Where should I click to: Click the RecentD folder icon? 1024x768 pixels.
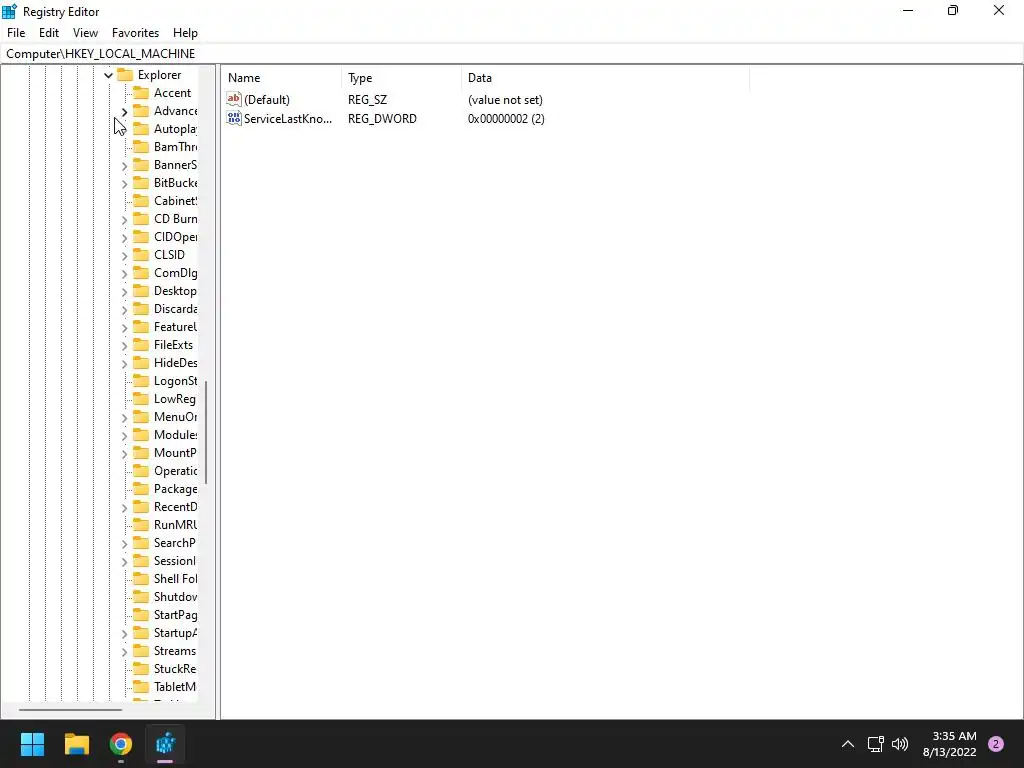click(x=141, y=506)
